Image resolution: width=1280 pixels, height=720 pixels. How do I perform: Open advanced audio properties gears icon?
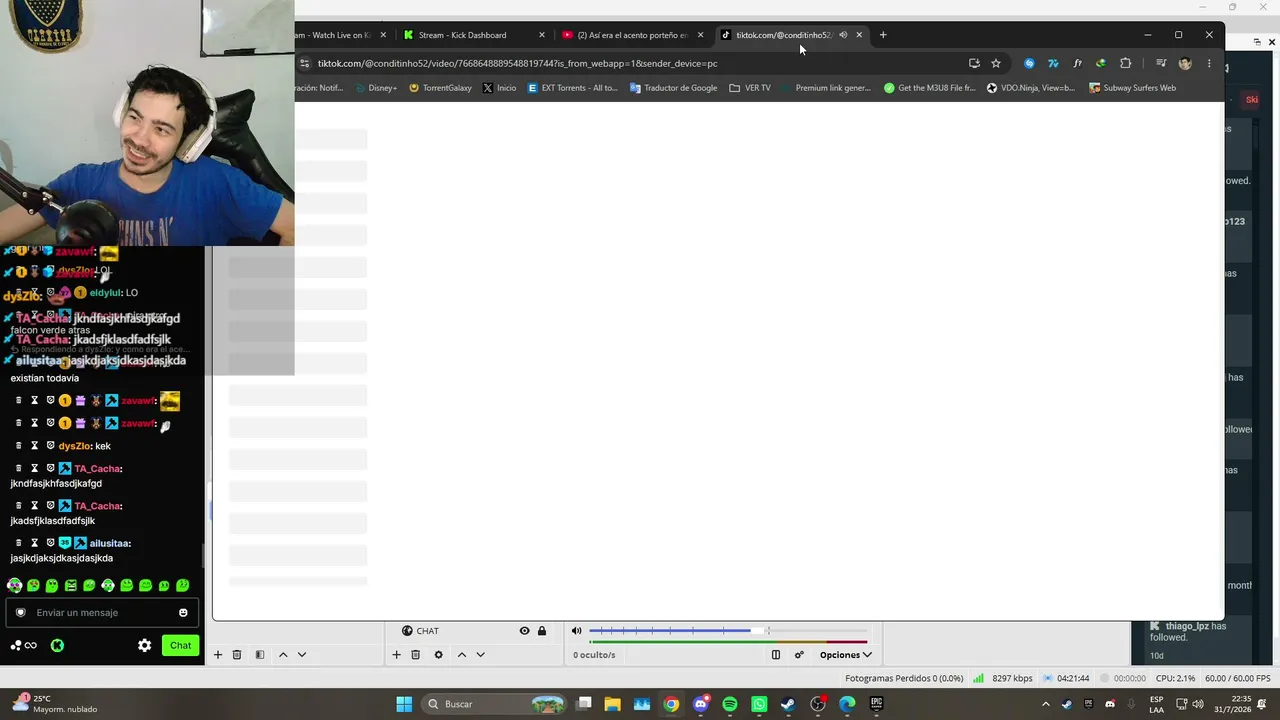tap(799, 655)
